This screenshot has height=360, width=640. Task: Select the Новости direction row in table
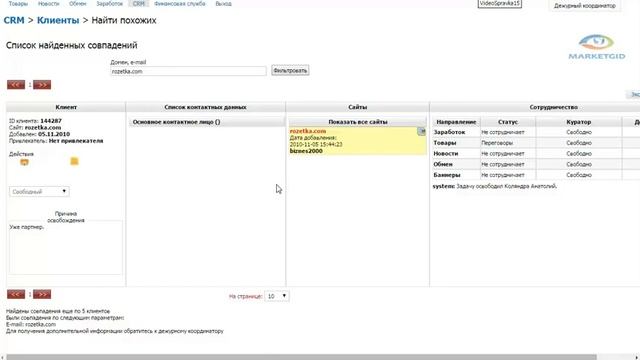click(x=536, y=153)
